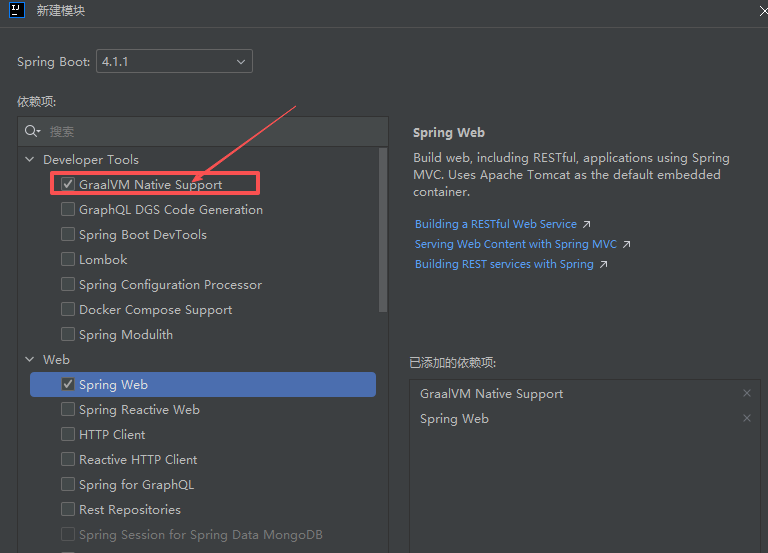Image resolution: width=768 pixels, height=553 pixels.
Task: Select the HTTP Client row label
Action: click(x=112, y=434)
